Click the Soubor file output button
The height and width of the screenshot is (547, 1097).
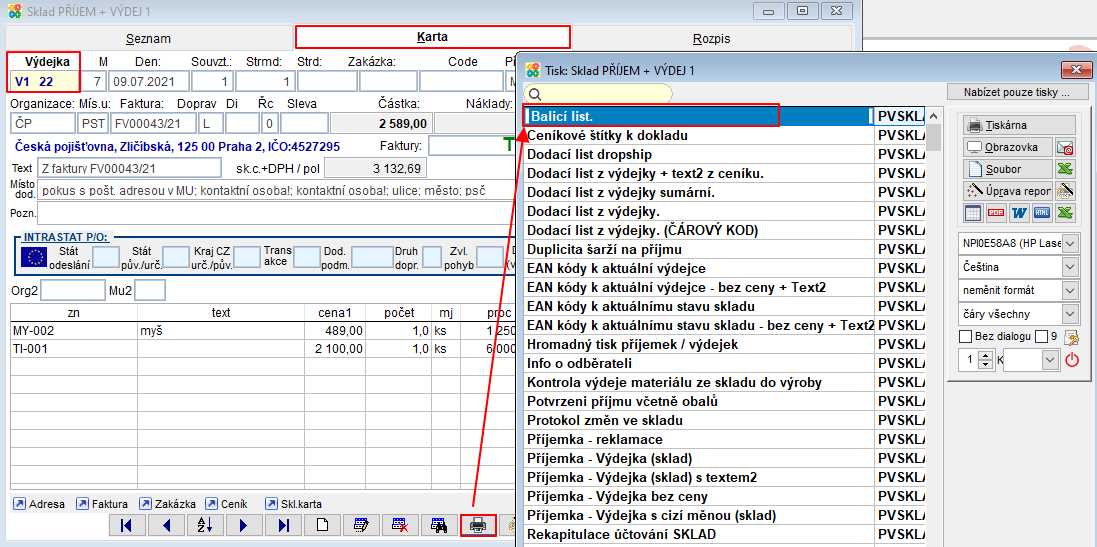(x=1007, y=169)
